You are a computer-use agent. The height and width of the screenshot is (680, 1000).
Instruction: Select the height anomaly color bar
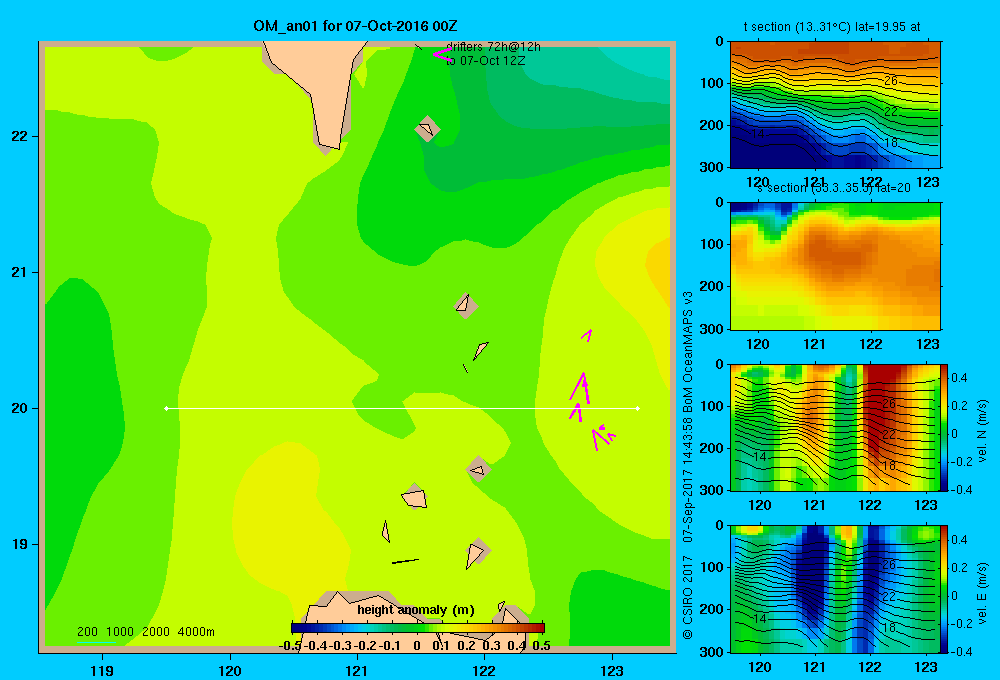(418, 628)
